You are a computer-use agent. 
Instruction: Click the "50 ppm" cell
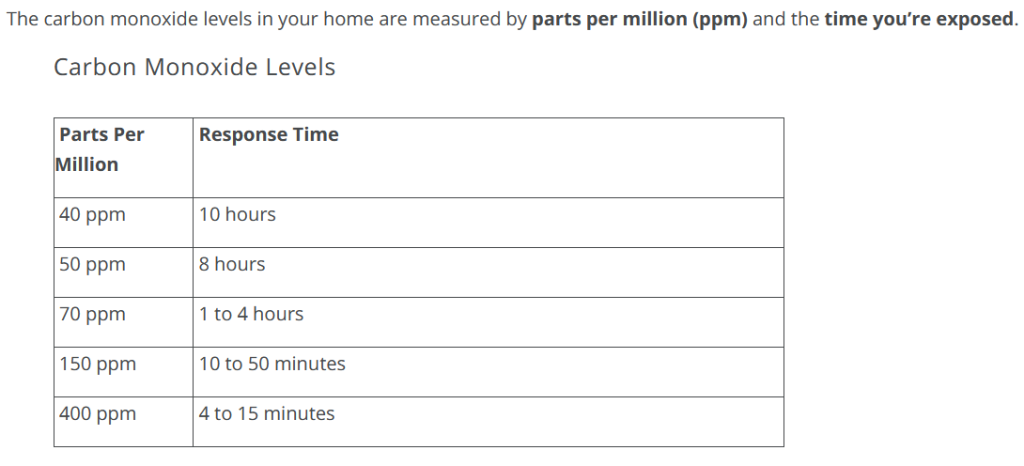92,265
